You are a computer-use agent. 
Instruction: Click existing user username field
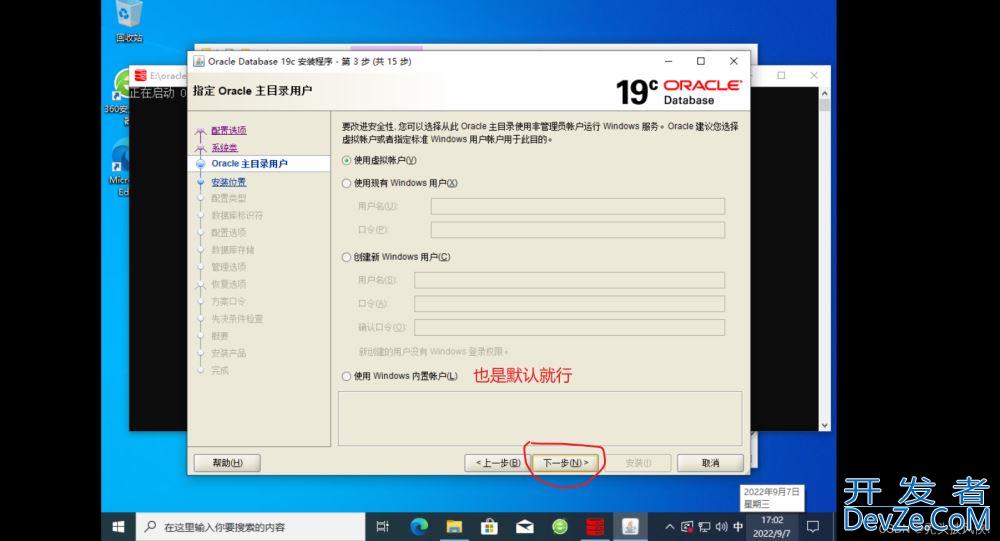coord(578,206)
